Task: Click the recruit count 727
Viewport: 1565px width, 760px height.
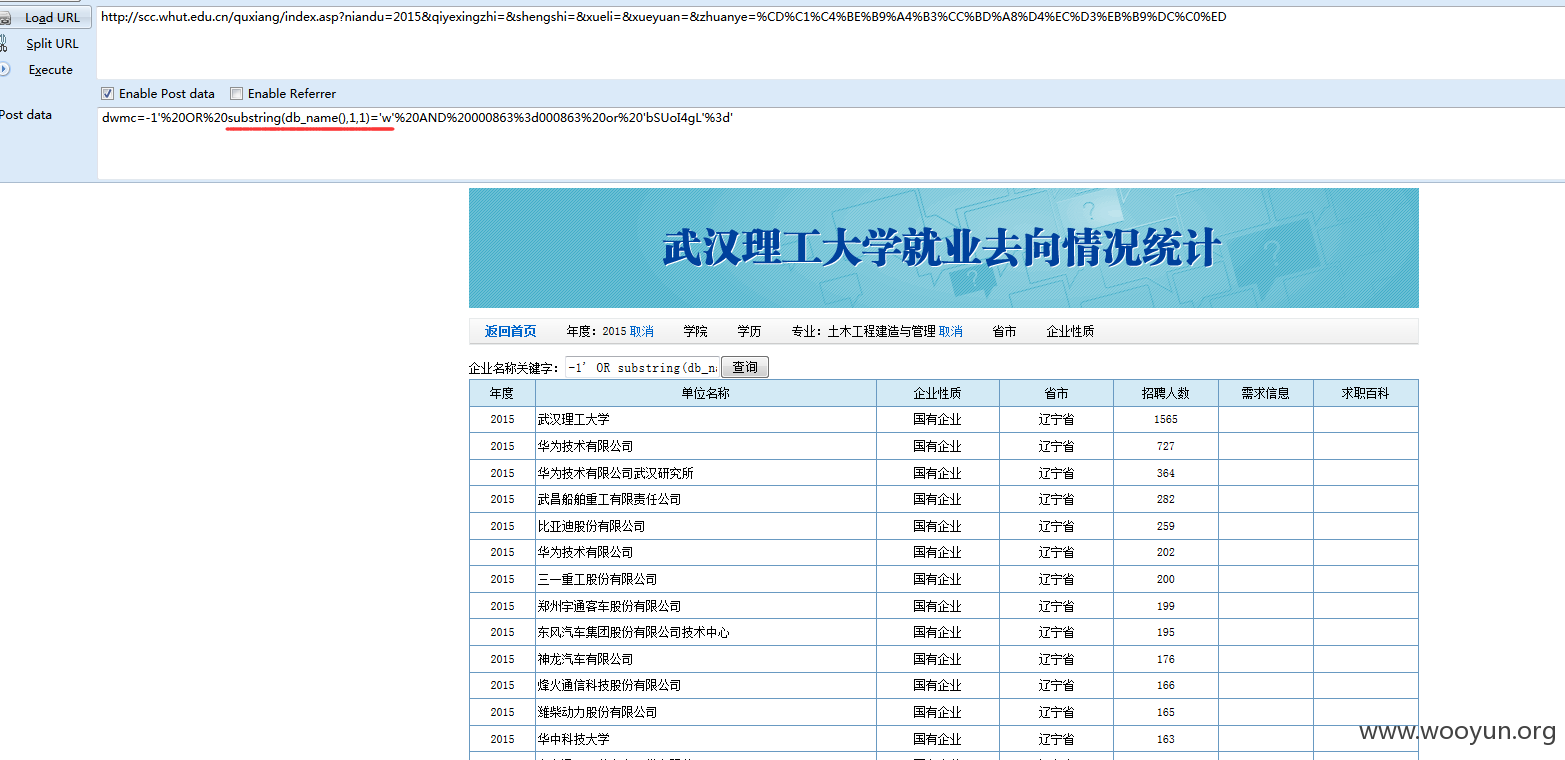Action: point(1166,446)
